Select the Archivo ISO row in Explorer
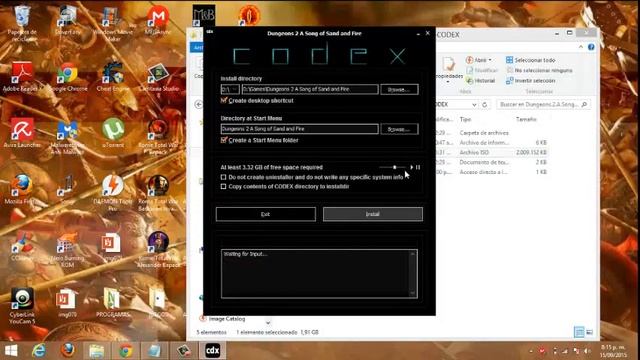The width and height of the screenshot is (640, 360). pos(492,152)
